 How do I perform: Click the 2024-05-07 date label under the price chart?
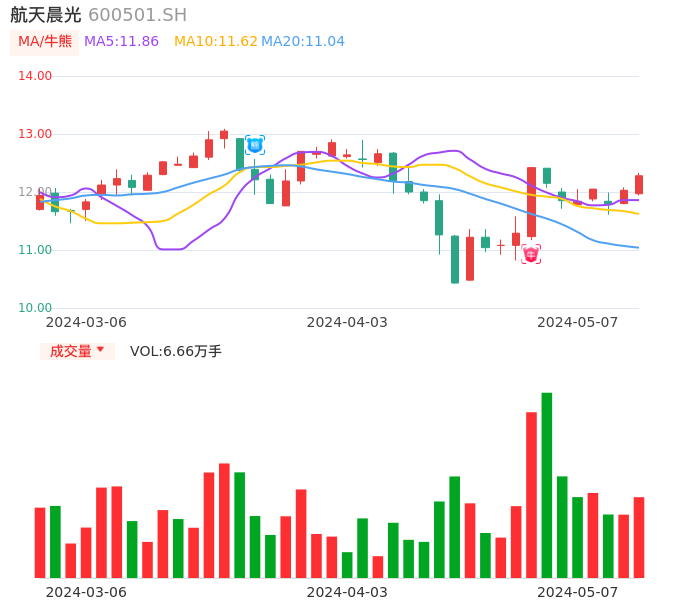point(577,322)
